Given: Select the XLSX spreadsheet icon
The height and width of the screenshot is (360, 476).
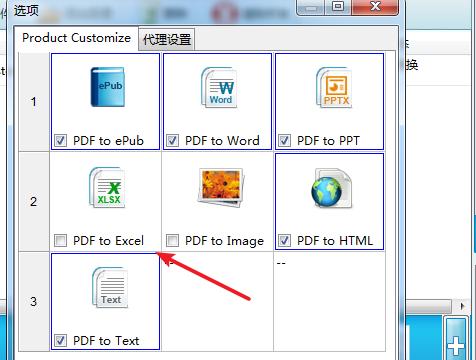Looking at the screenshot, I should (107, 187).
